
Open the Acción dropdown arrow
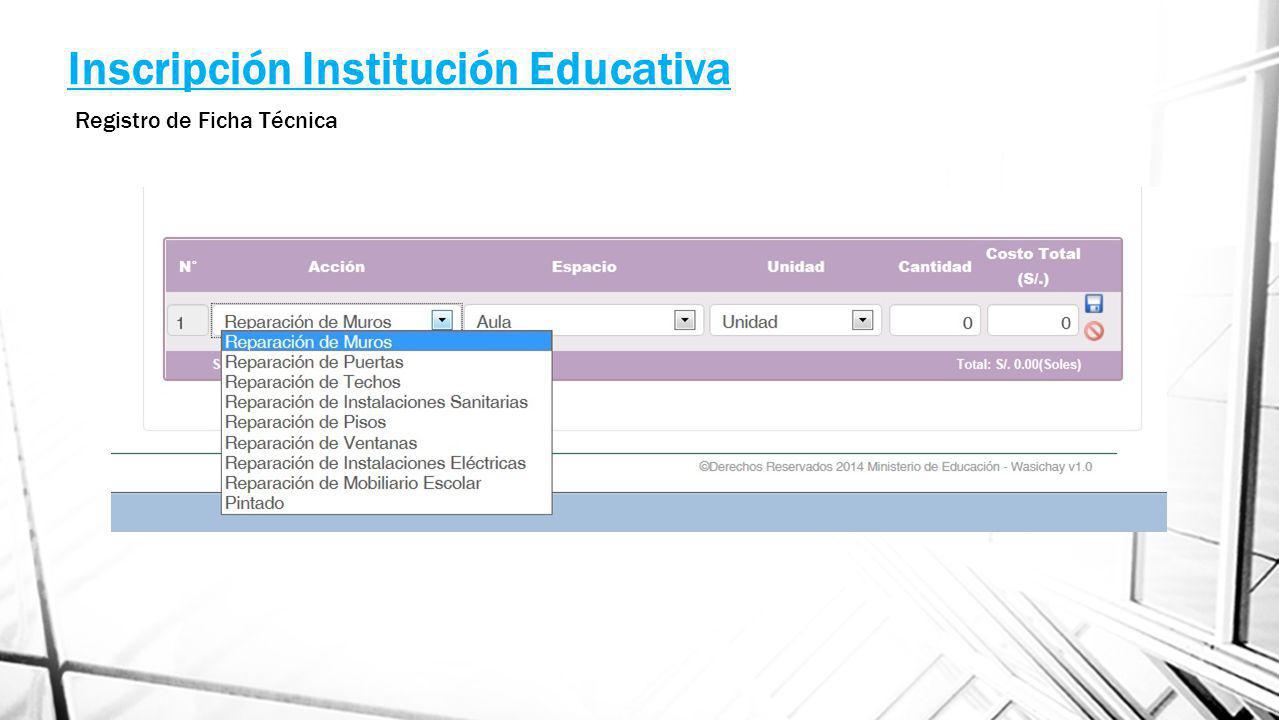coord(442,320)
